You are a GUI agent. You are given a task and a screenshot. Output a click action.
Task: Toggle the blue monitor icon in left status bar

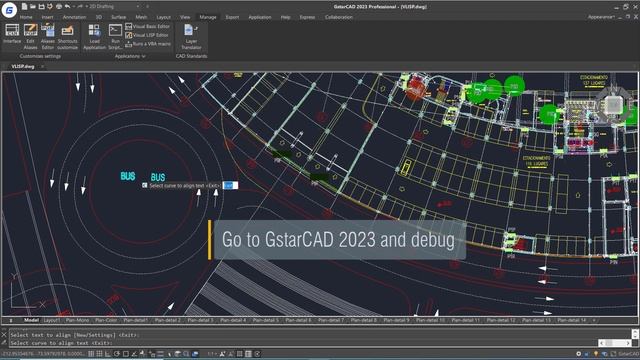pos(195,354)
